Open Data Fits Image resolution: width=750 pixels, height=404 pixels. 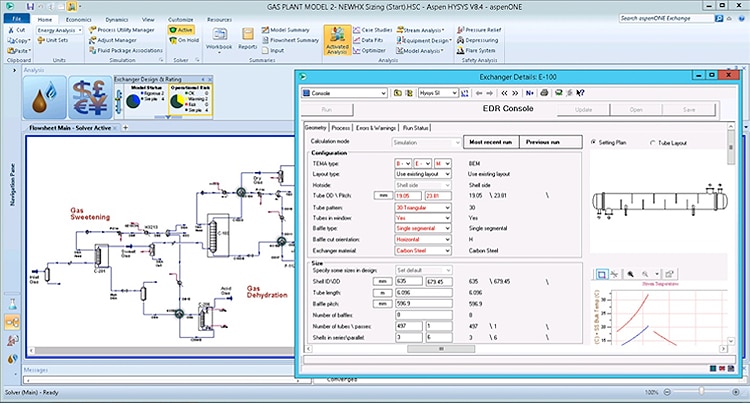368,40
